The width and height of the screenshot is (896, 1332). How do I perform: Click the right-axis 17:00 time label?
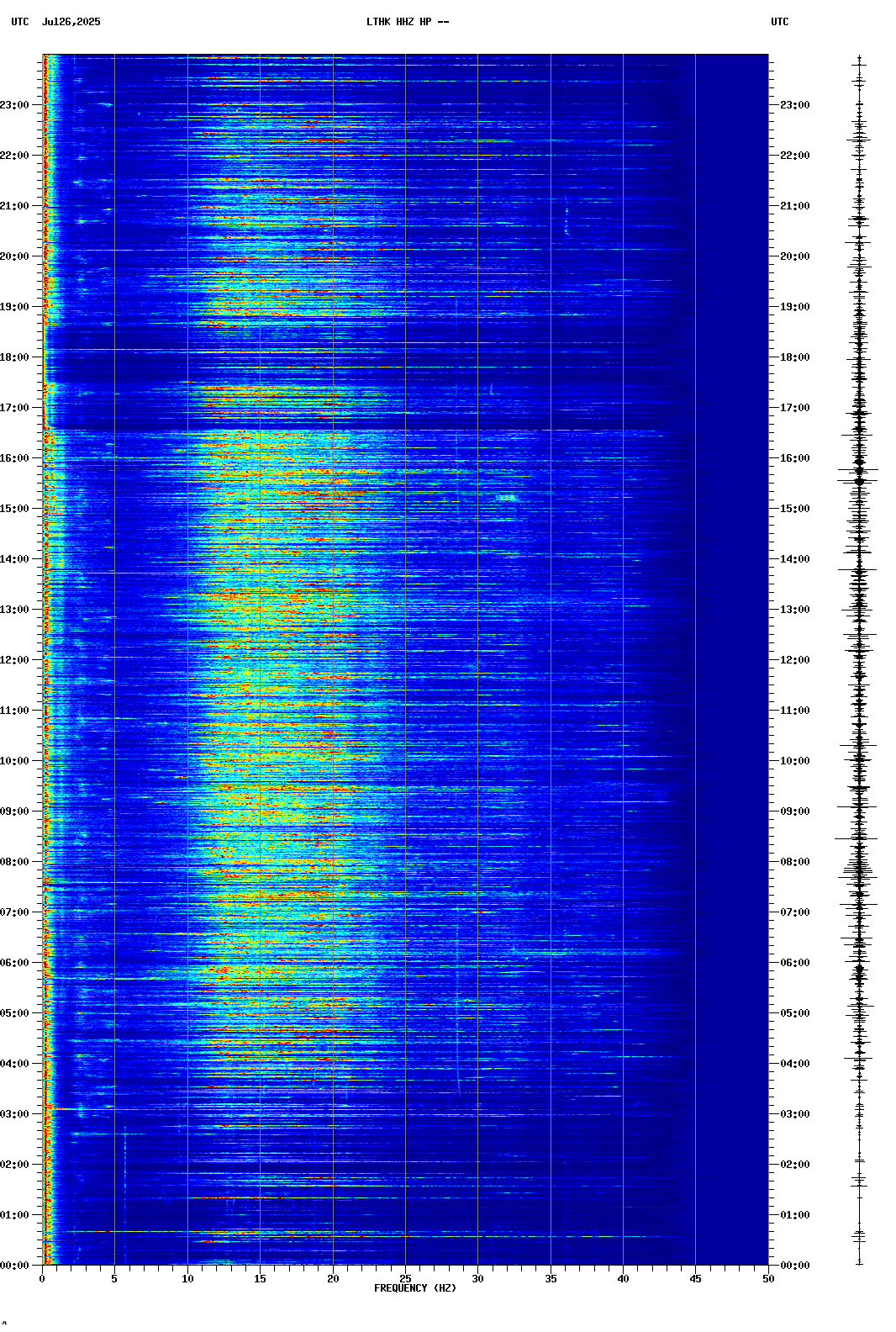point(795,408)
